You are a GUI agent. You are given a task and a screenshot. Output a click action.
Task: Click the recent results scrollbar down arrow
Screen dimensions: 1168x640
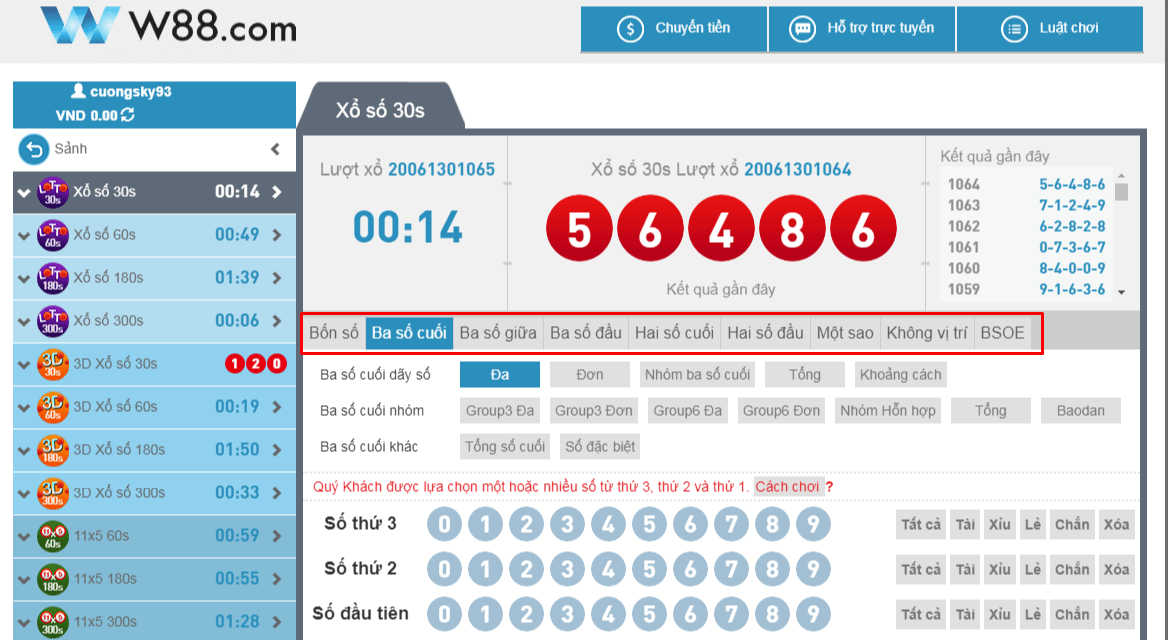tap(1121, 291)
